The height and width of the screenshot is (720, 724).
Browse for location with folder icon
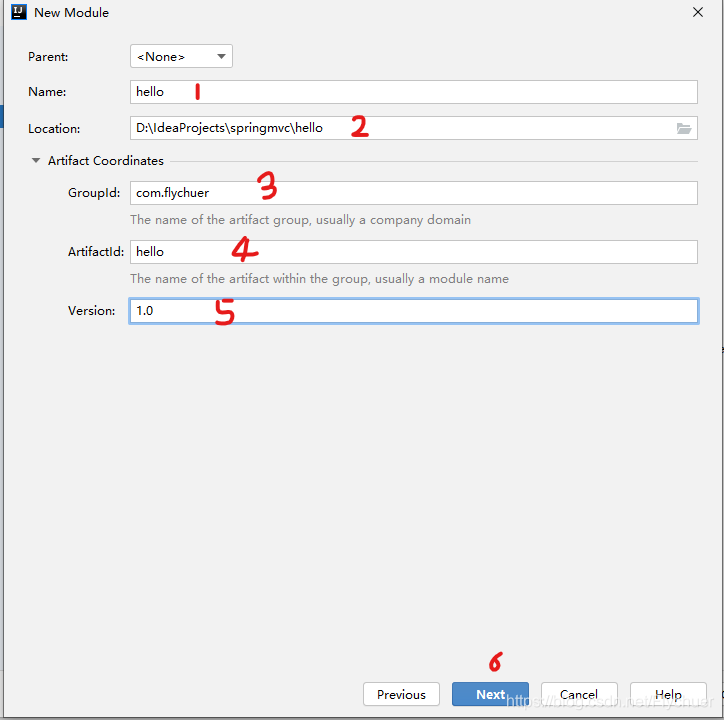coord(684,128)
